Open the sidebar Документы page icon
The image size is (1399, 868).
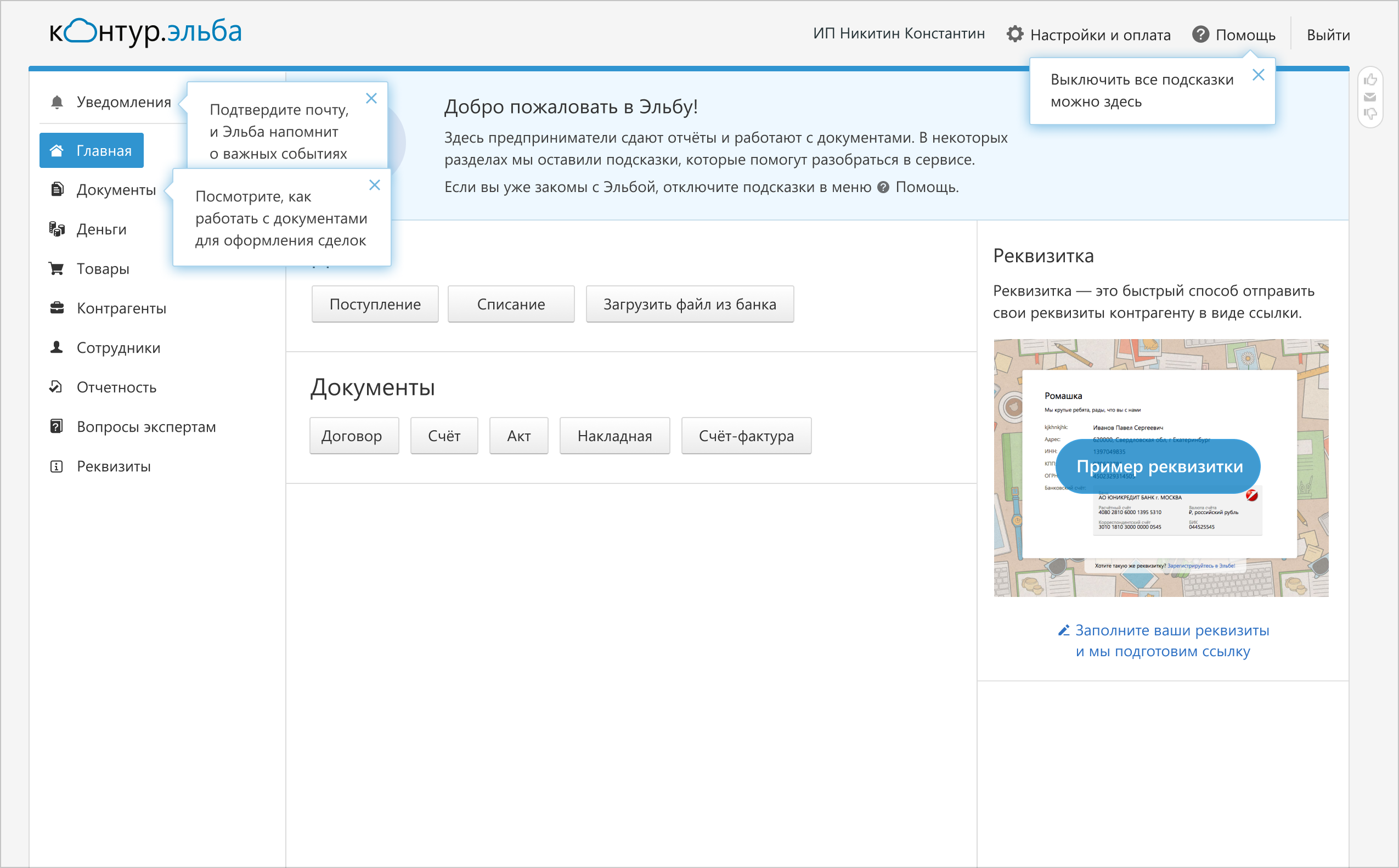57,189
